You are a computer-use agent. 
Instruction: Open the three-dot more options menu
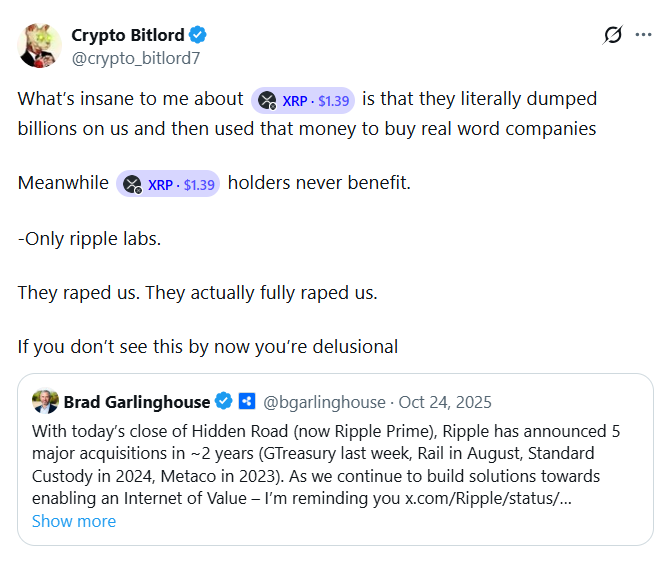[643, 35]
